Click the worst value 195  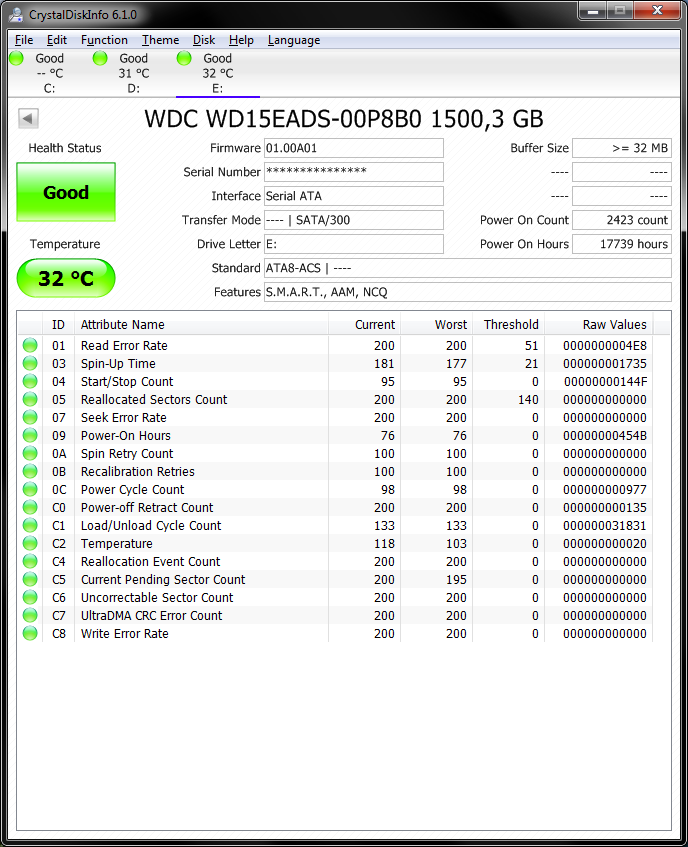click(456, 580)
